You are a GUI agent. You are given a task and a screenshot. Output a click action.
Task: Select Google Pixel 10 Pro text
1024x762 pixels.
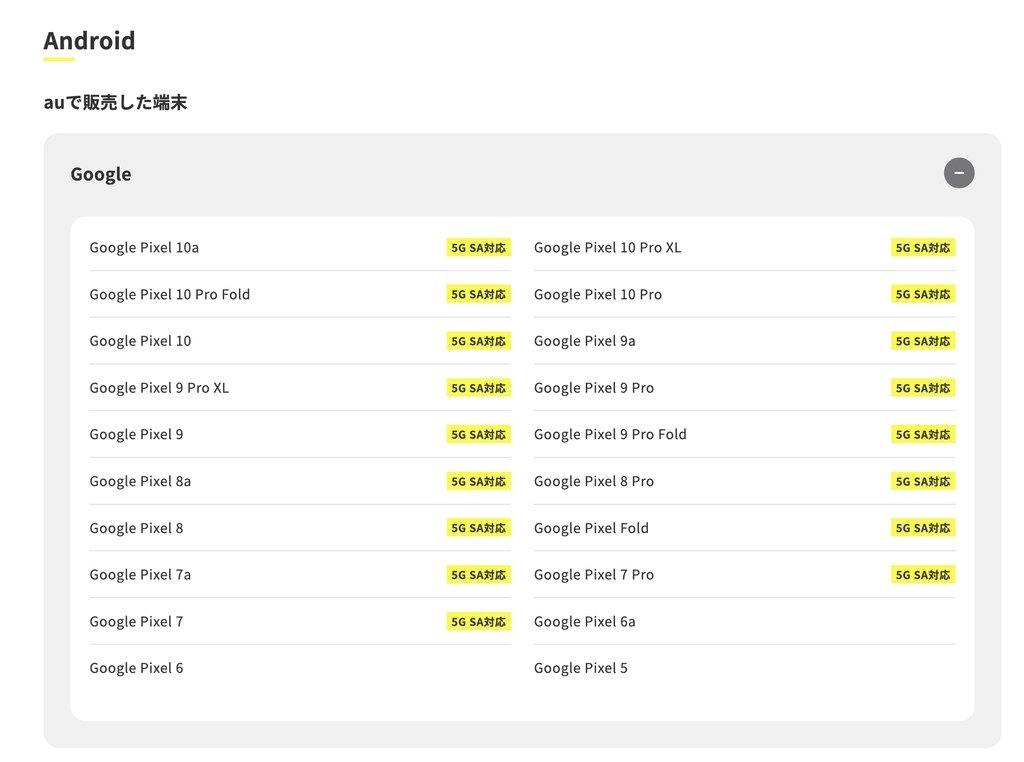pyautogui.click(x=598, y=294)
